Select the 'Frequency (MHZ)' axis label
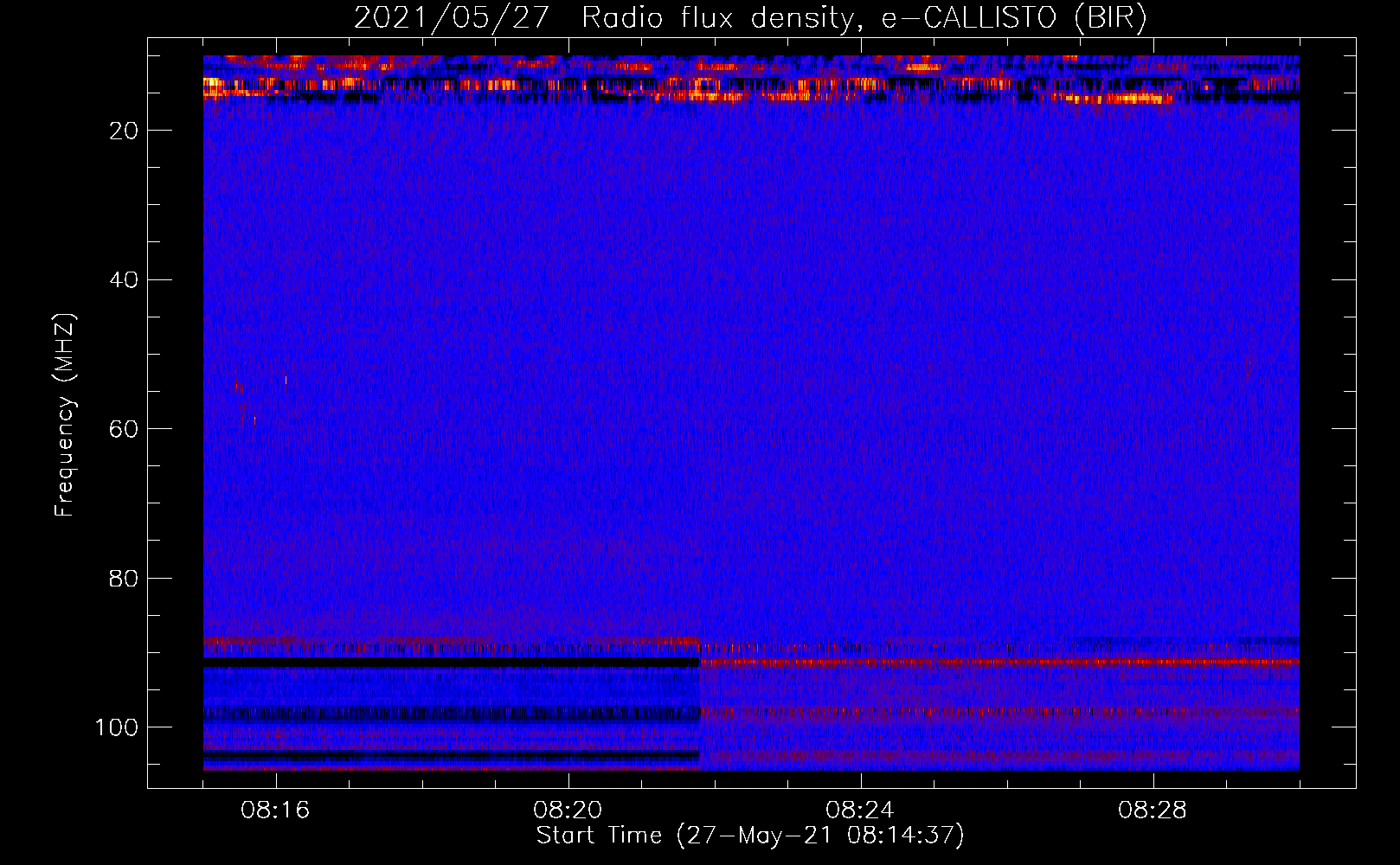 [65, 415]
